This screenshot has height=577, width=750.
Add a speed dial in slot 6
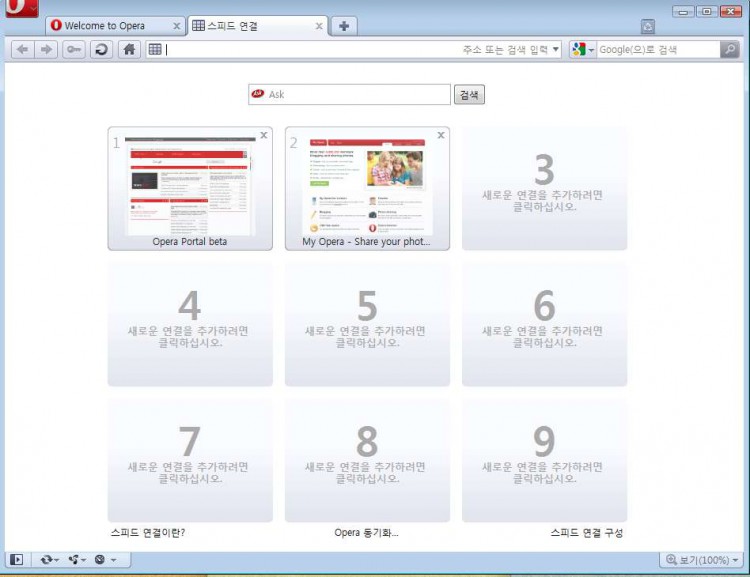tap(544, 324)
